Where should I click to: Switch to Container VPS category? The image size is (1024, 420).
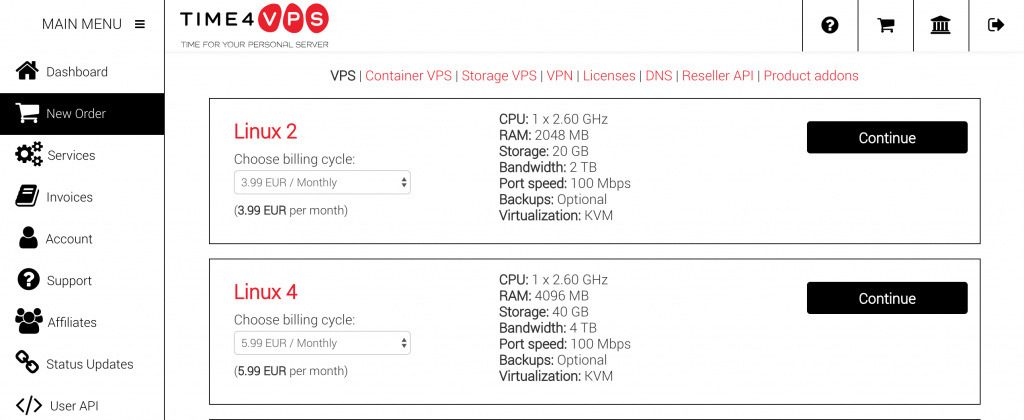click(x=408, y=76)
